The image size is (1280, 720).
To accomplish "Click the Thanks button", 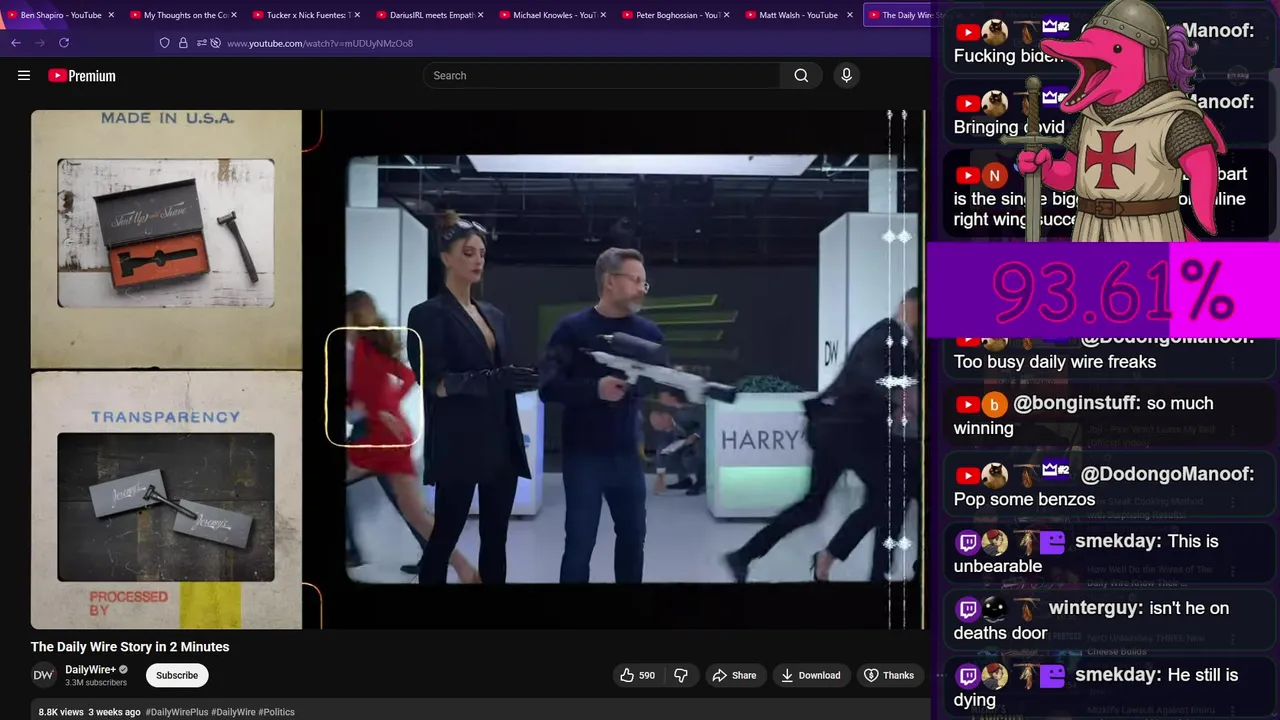I will 889,675.
